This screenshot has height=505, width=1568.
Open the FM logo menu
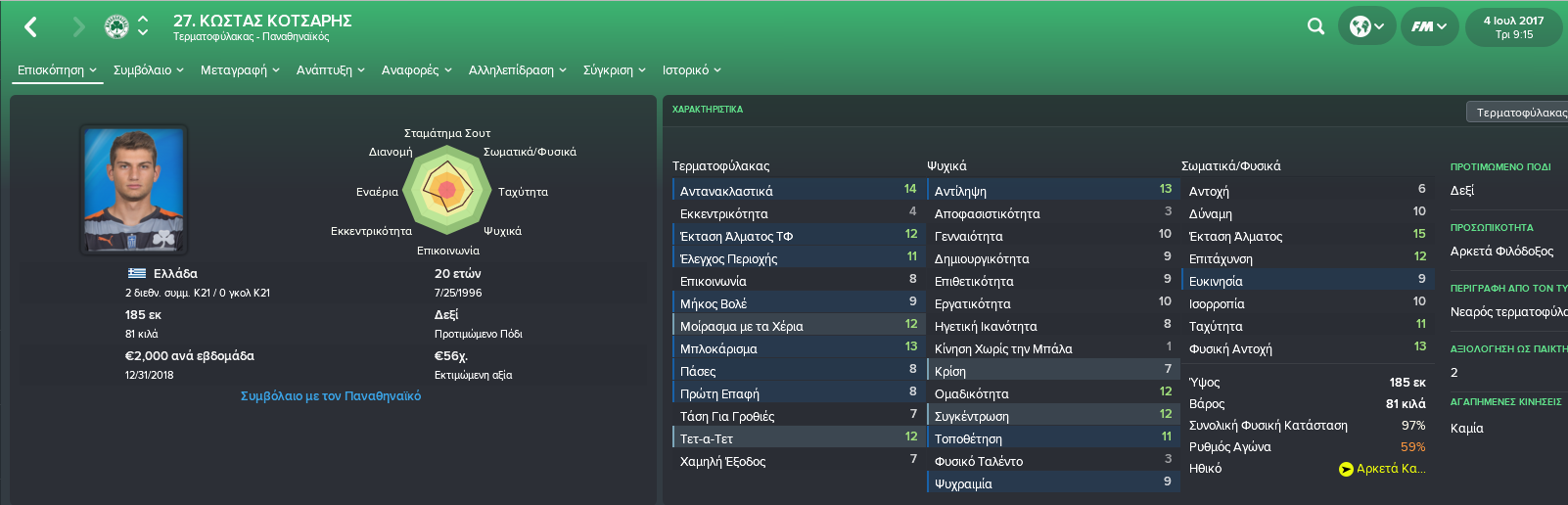(1429, 26)
